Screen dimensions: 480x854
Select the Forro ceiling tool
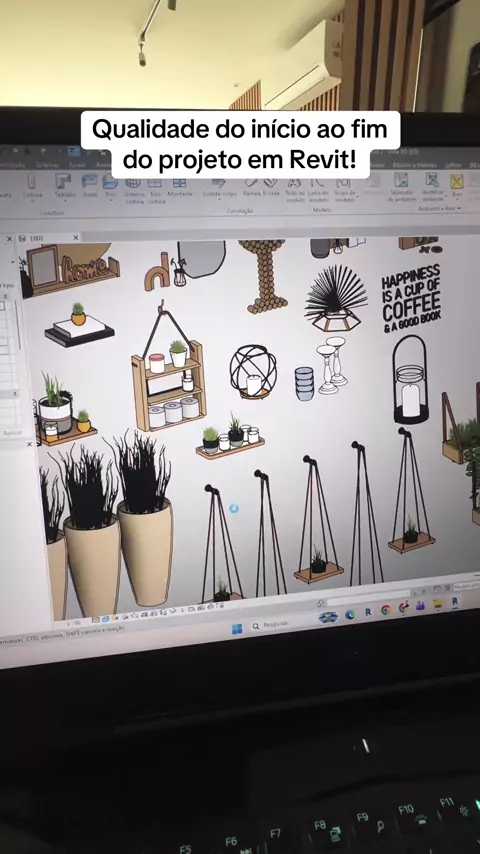tap(90, 185)
